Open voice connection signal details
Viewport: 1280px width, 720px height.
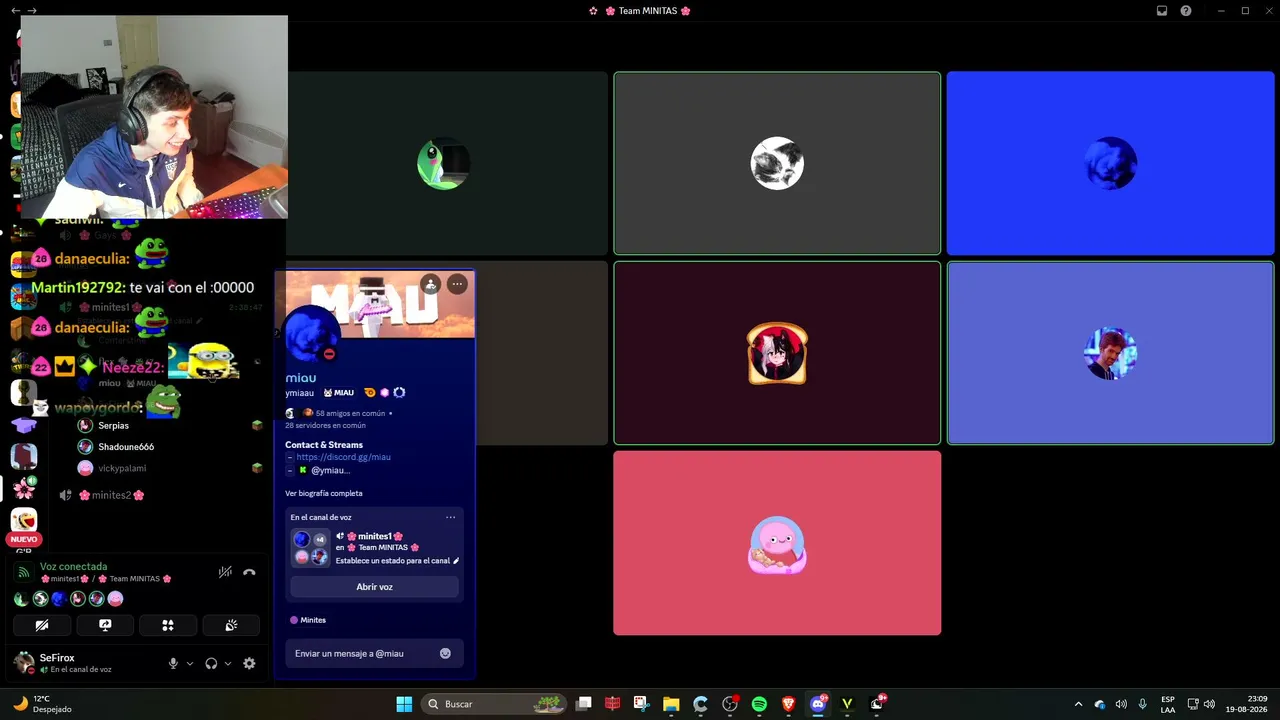click(24, 572)
